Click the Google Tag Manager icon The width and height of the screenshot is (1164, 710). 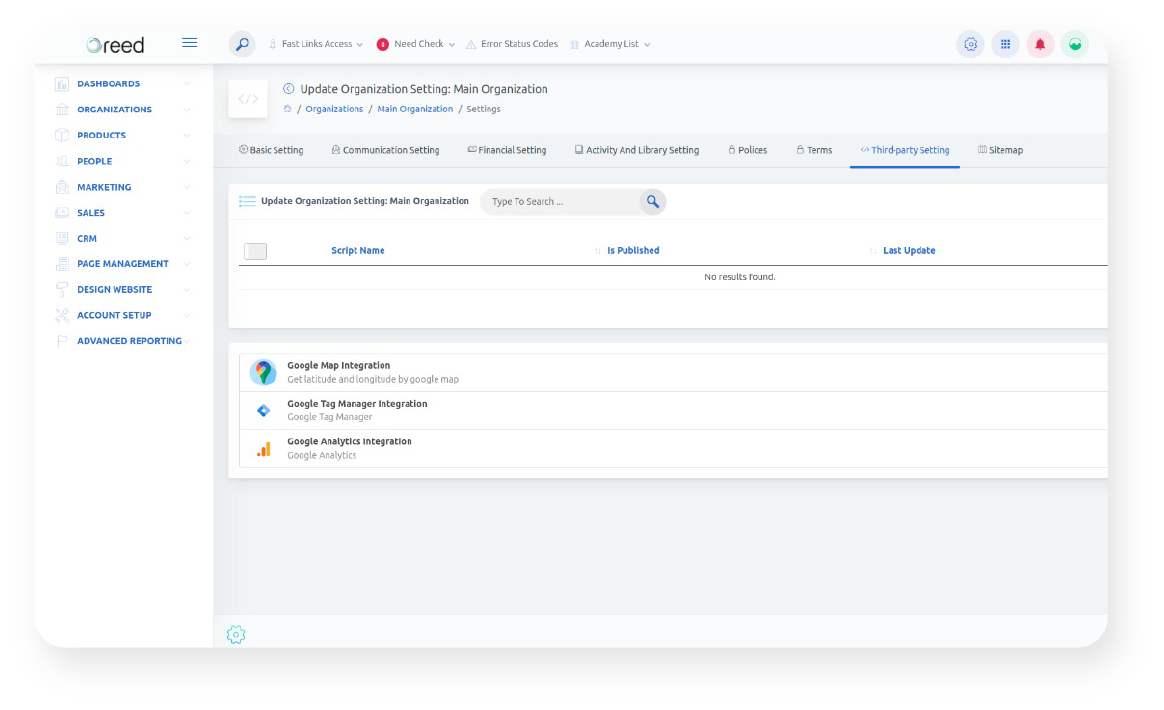tap(263, 411)
